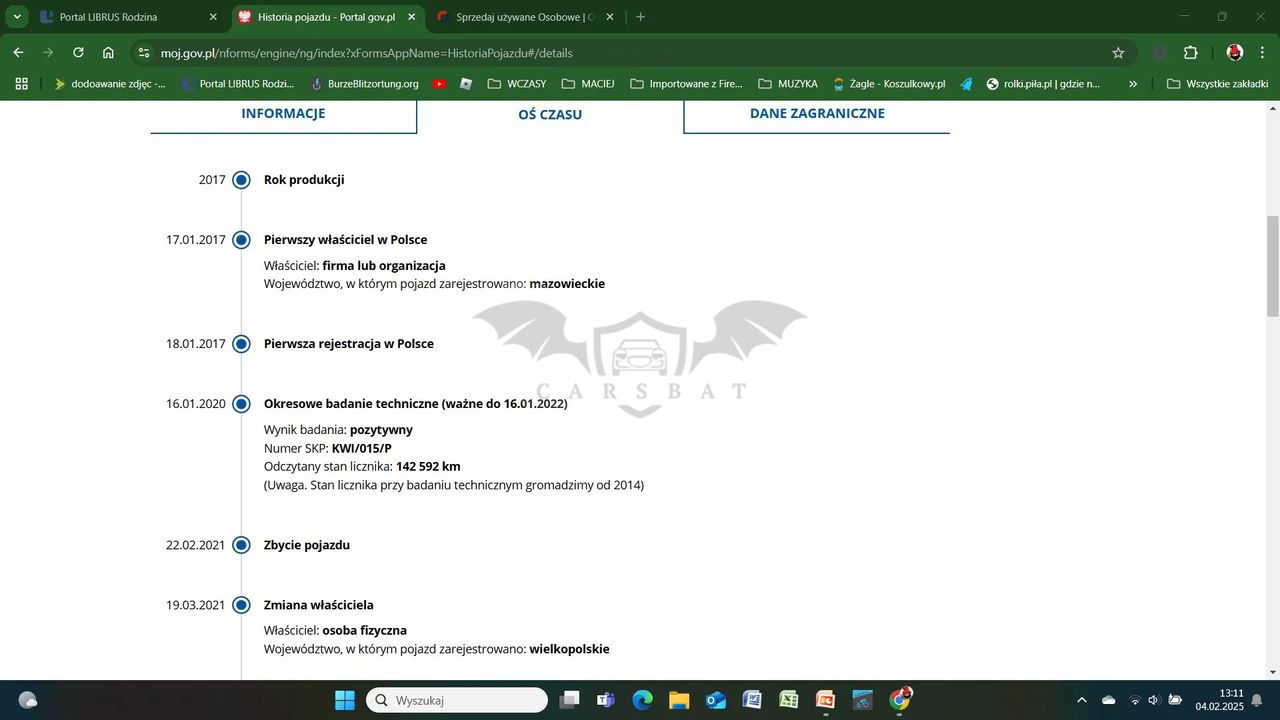Go to the browser home page
This screenshot has height=720, width=1280.
coord(108,53)
